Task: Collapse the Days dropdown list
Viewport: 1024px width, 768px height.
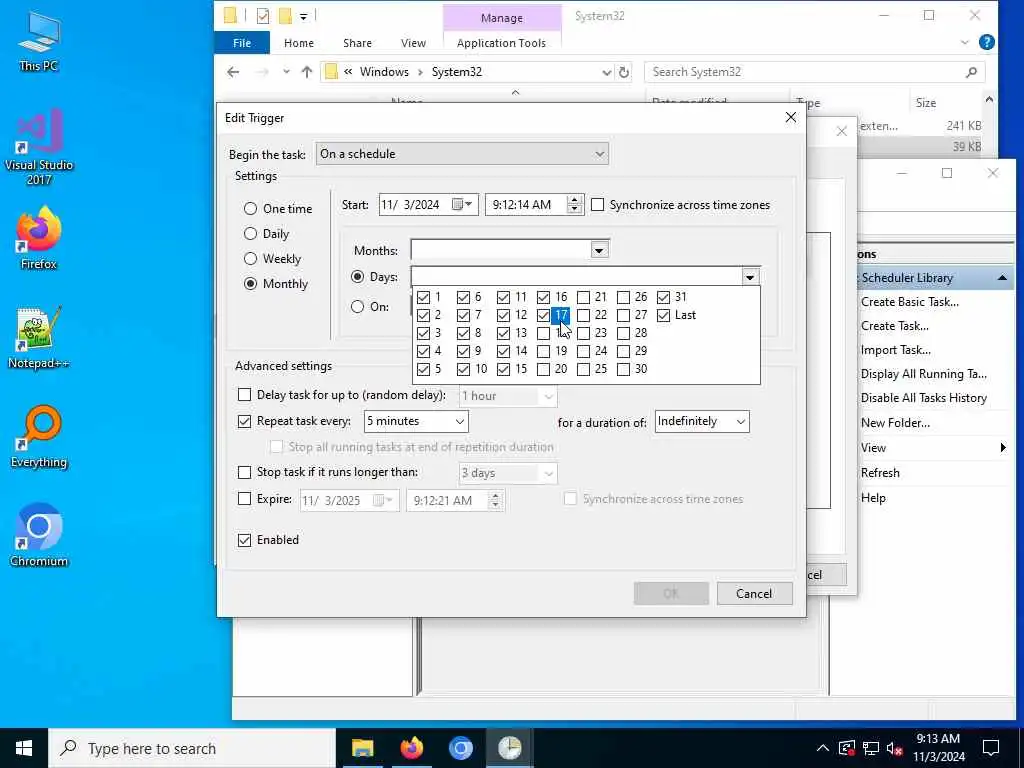Action: click(x=750, y=277)
